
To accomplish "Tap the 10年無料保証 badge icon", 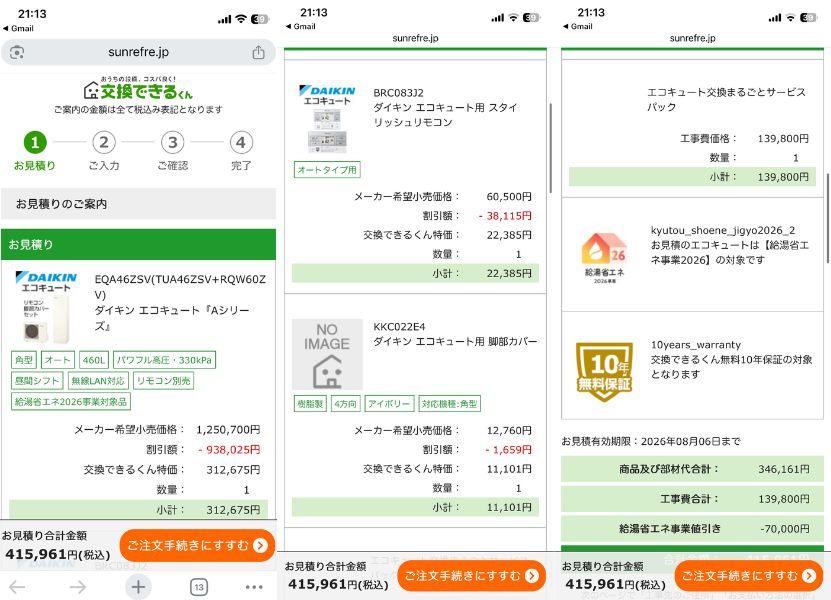I will pos(604,372).
